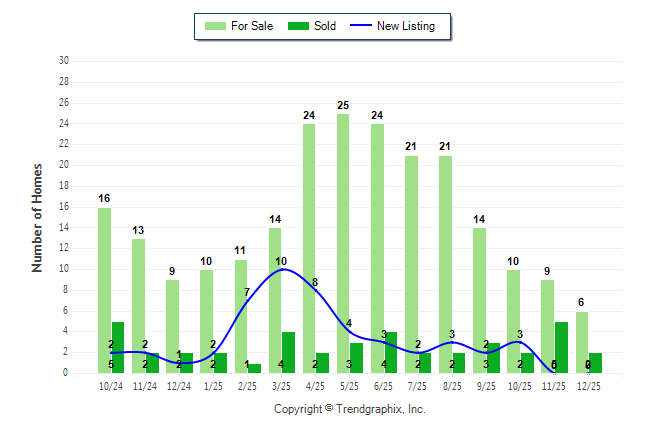The height and width of the screenshot is (434, 646).
Task: Toggle the 'For Sale' legend label
Action: tap(252, 26)
